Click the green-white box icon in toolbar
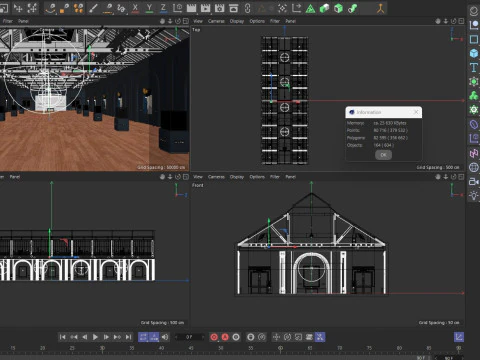 click(324, 8)
